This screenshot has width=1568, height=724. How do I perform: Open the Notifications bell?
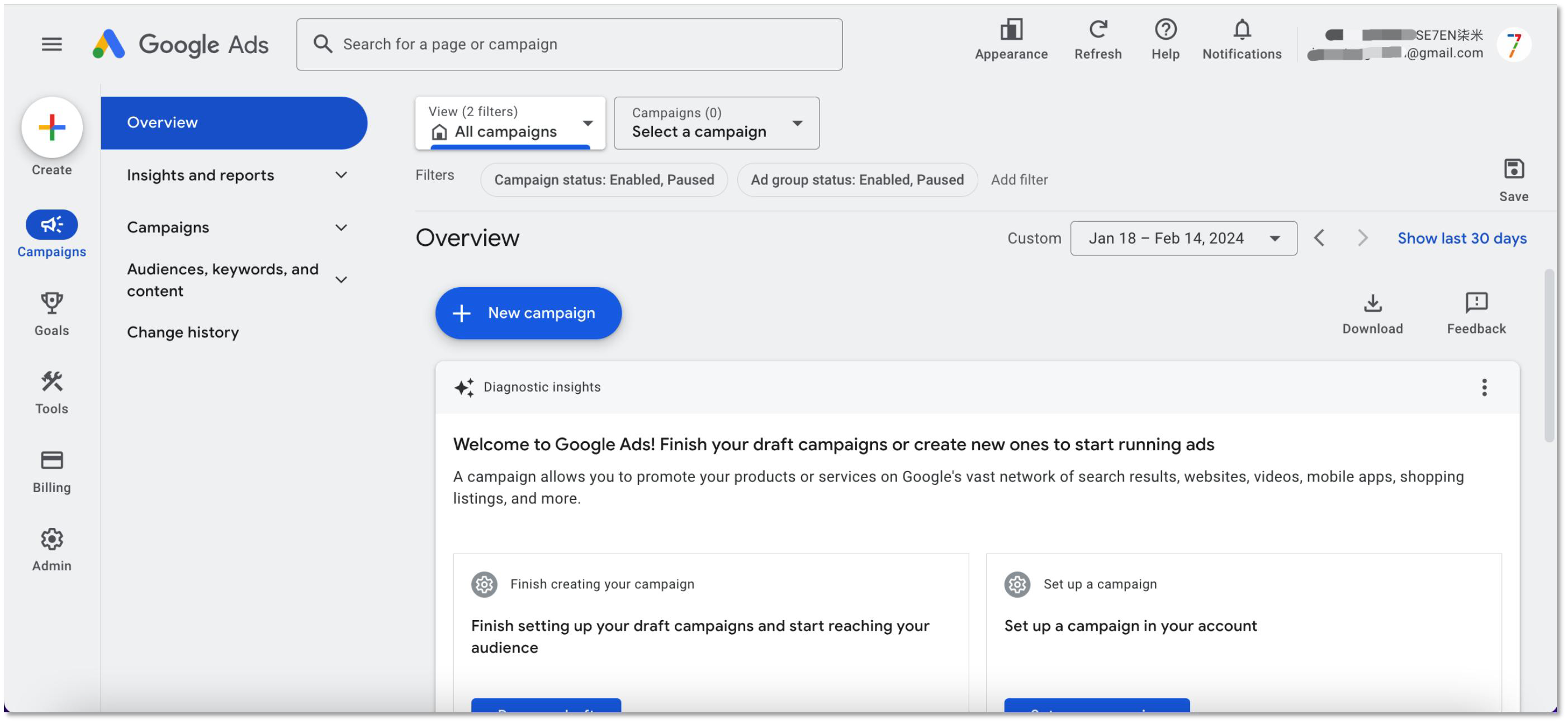click(x=1242, y=40)
